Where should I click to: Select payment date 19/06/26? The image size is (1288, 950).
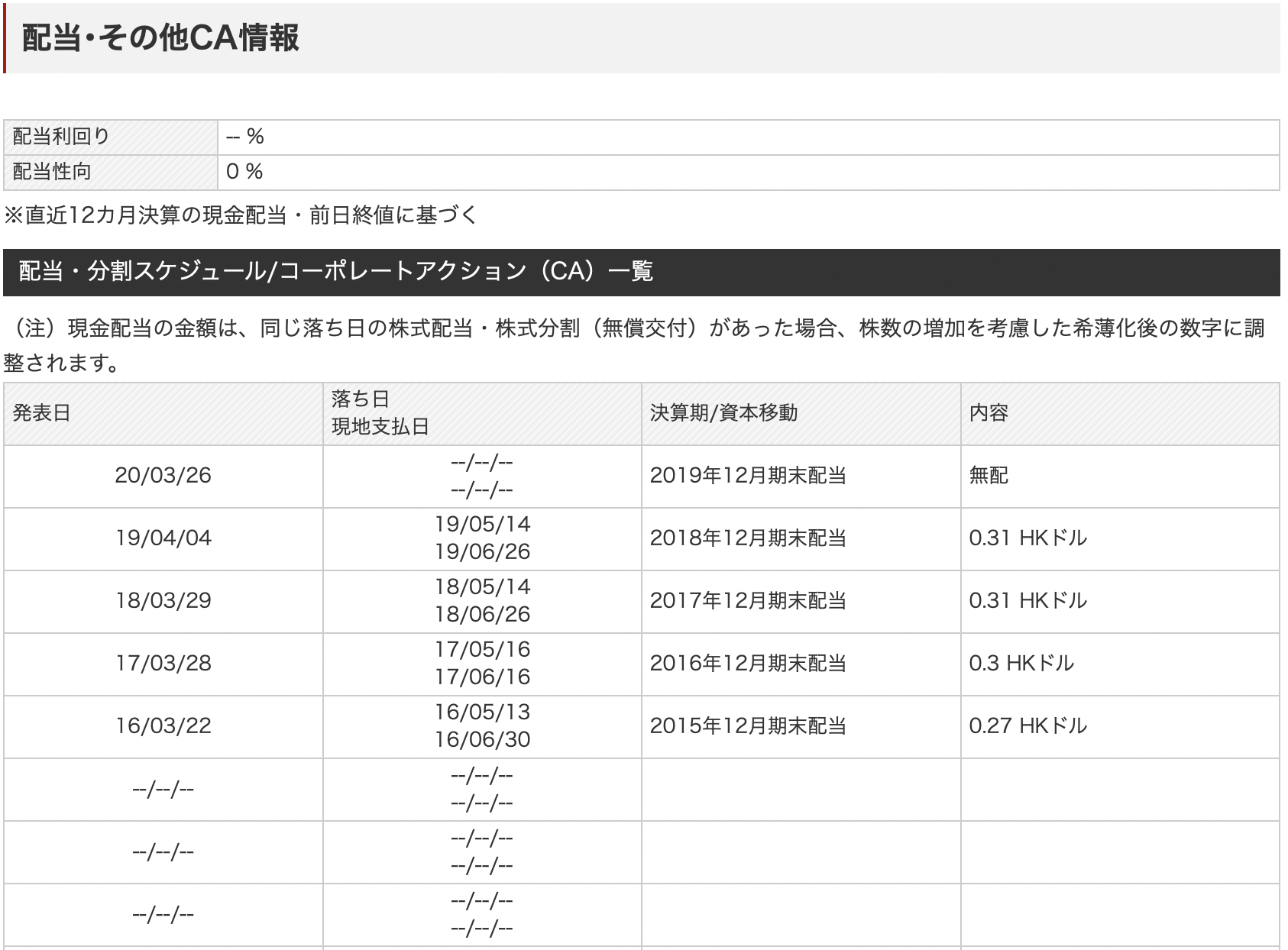(x=482, y=552)
